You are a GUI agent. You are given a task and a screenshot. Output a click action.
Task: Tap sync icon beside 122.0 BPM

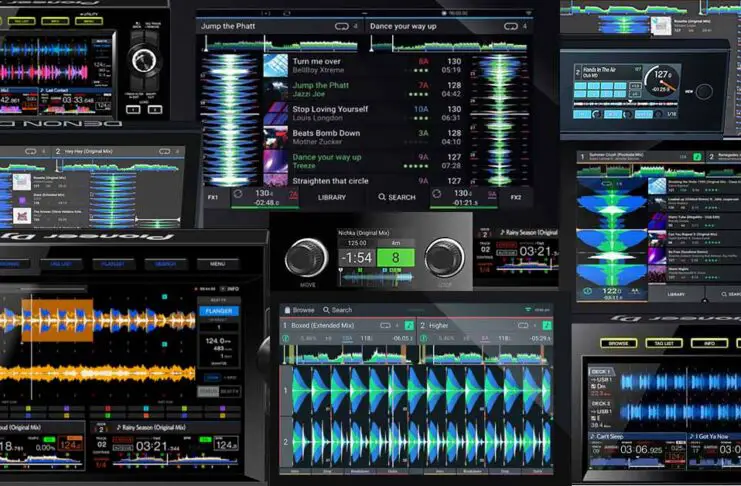tap(587, 291)
